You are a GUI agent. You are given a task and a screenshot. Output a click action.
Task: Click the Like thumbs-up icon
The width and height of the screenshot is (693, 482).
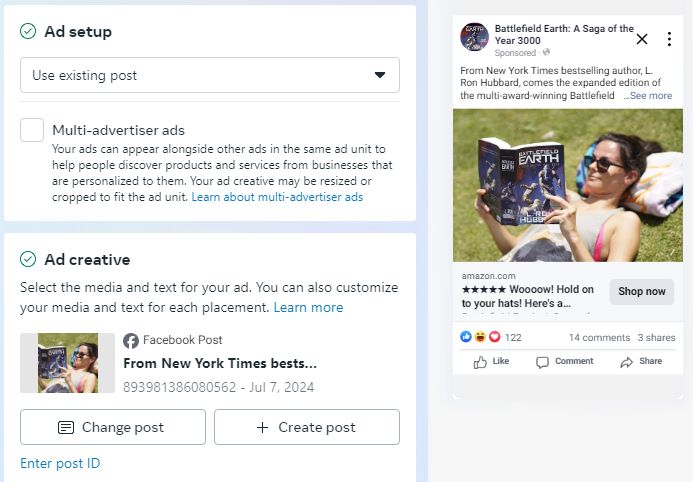tap(481, 362)
